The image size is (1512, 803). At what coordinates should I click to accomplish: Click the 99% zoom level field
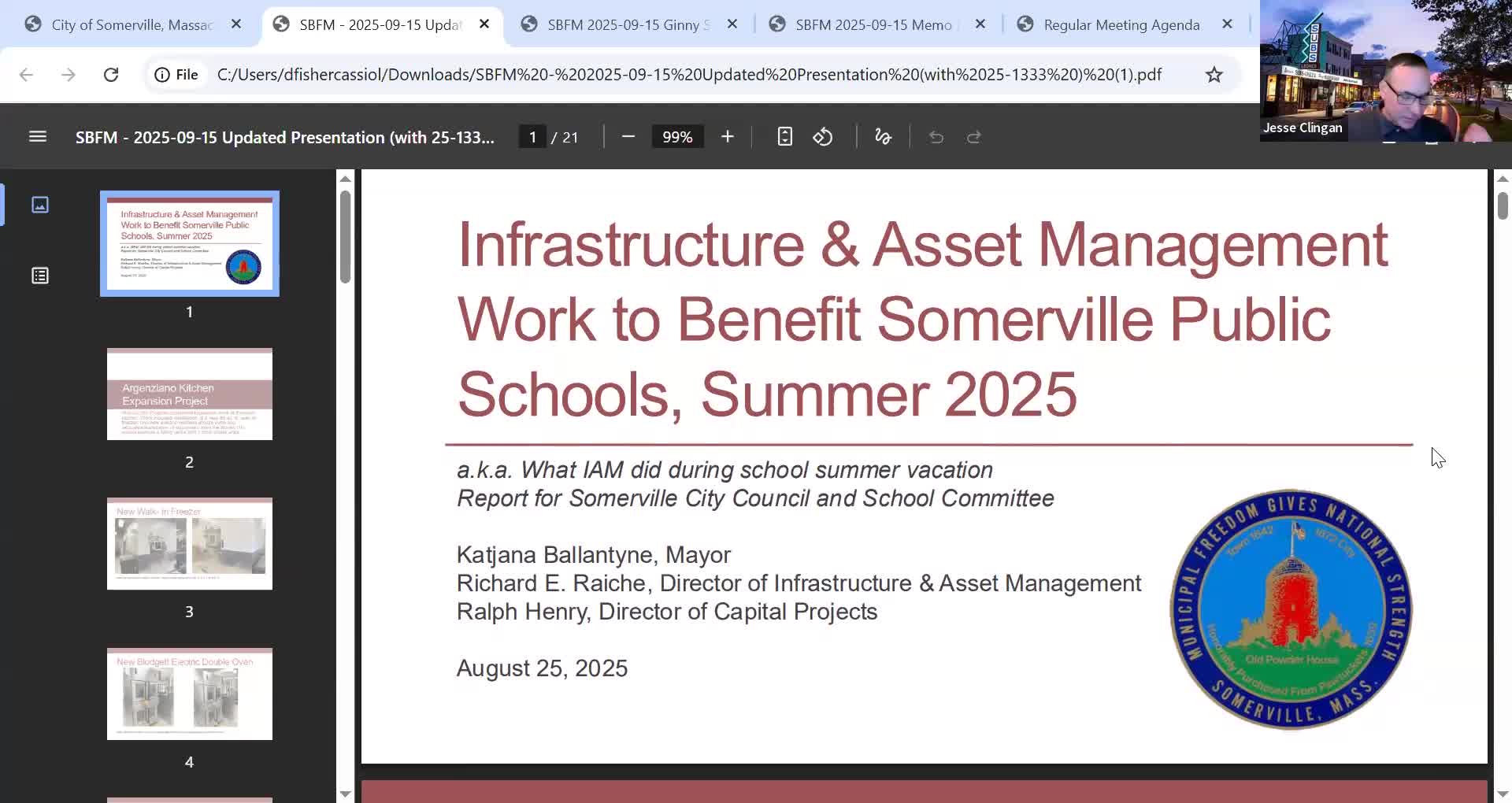point(677,137)
